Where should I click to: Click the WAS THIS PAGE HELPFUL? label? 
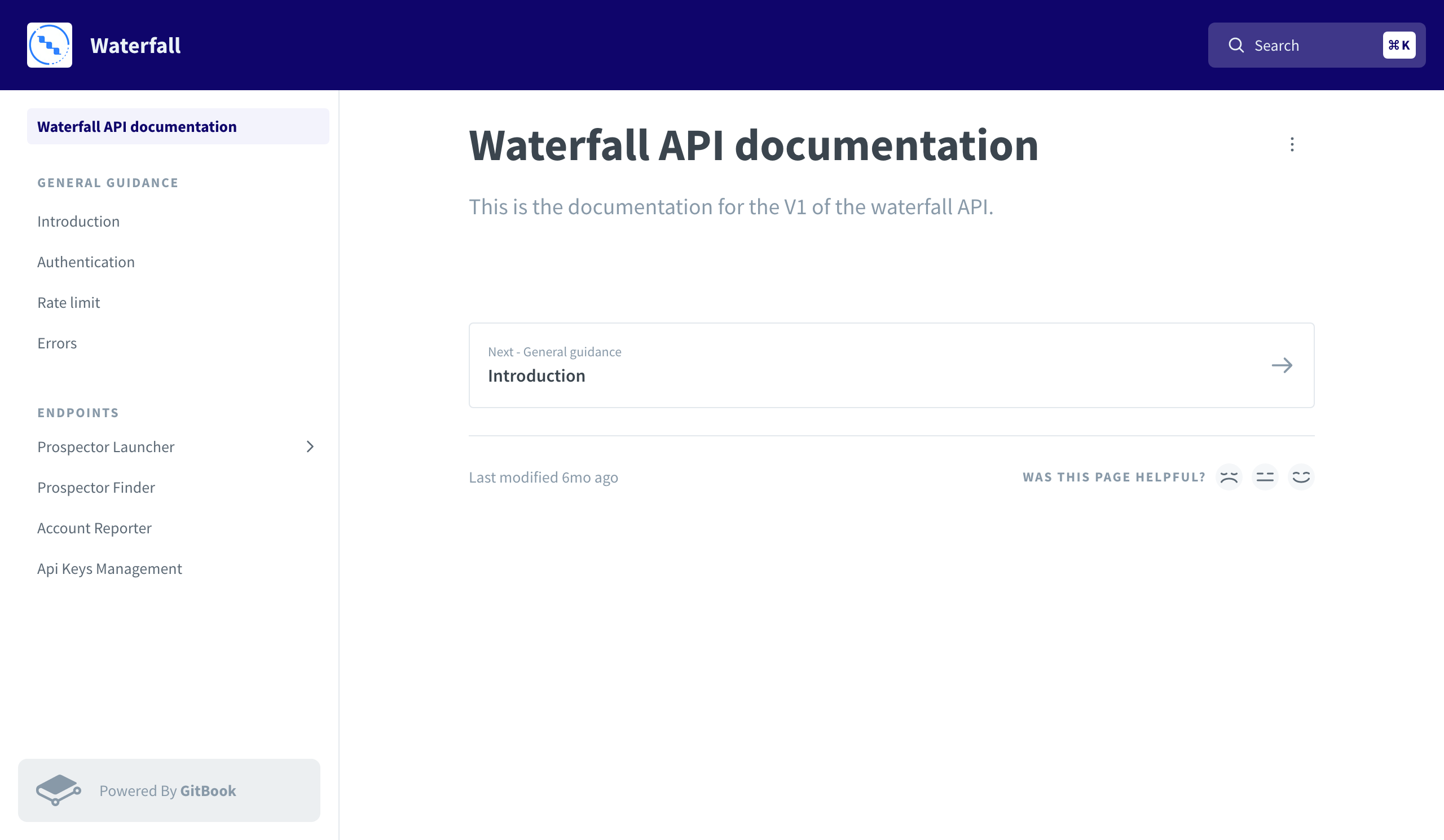1114,477
